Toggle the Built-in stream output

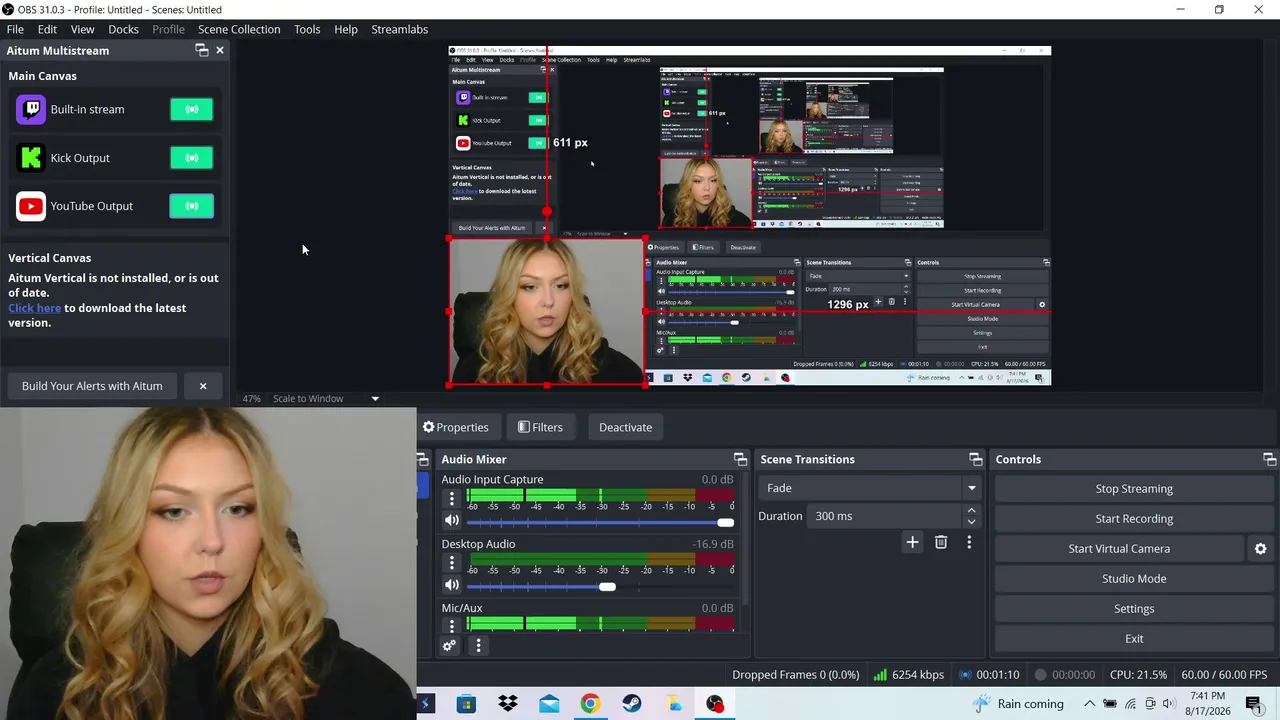coord(192,109)
